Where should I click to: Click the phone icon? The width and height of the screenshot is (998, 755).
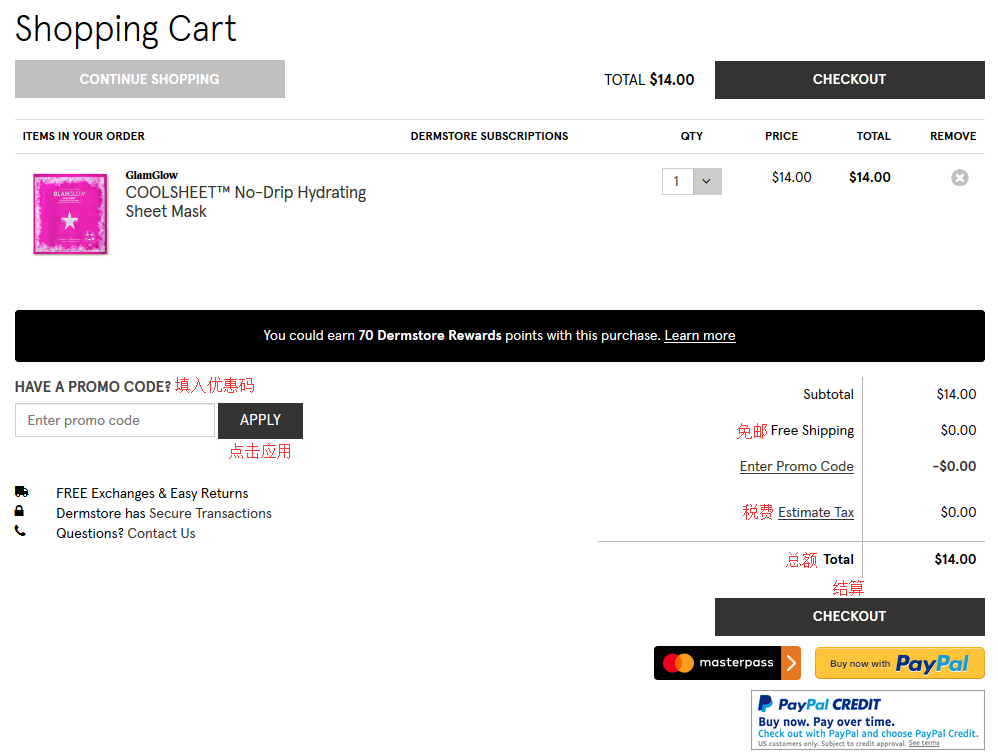tap(20, 532)
